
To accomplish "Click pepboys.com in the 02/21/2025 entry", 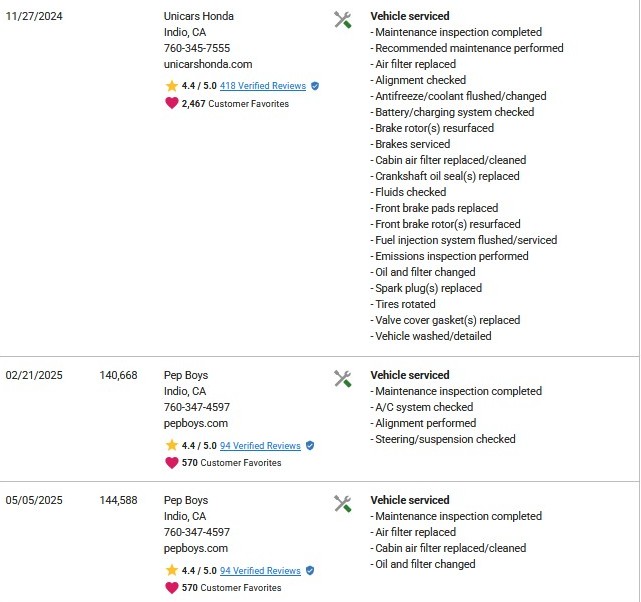I will pyautogui.click(x=196, y=423).
